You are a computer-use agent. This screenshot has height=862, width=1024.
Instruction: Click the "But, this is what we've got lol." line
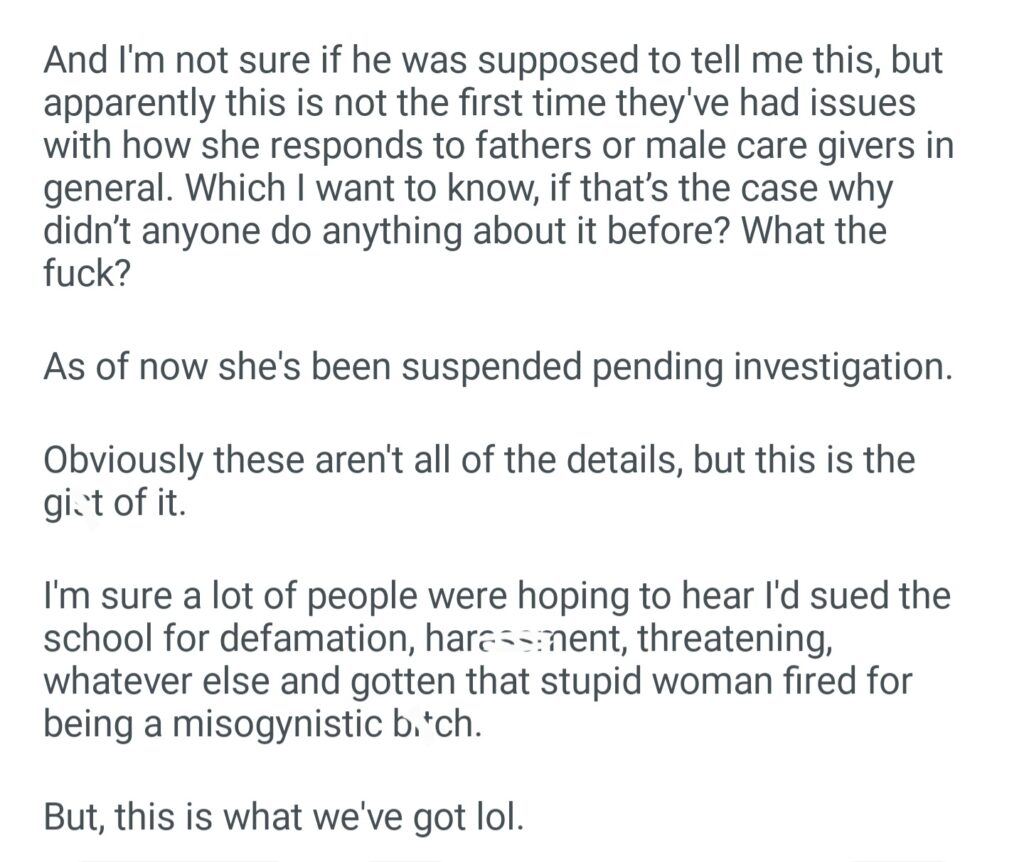point(283,817)
